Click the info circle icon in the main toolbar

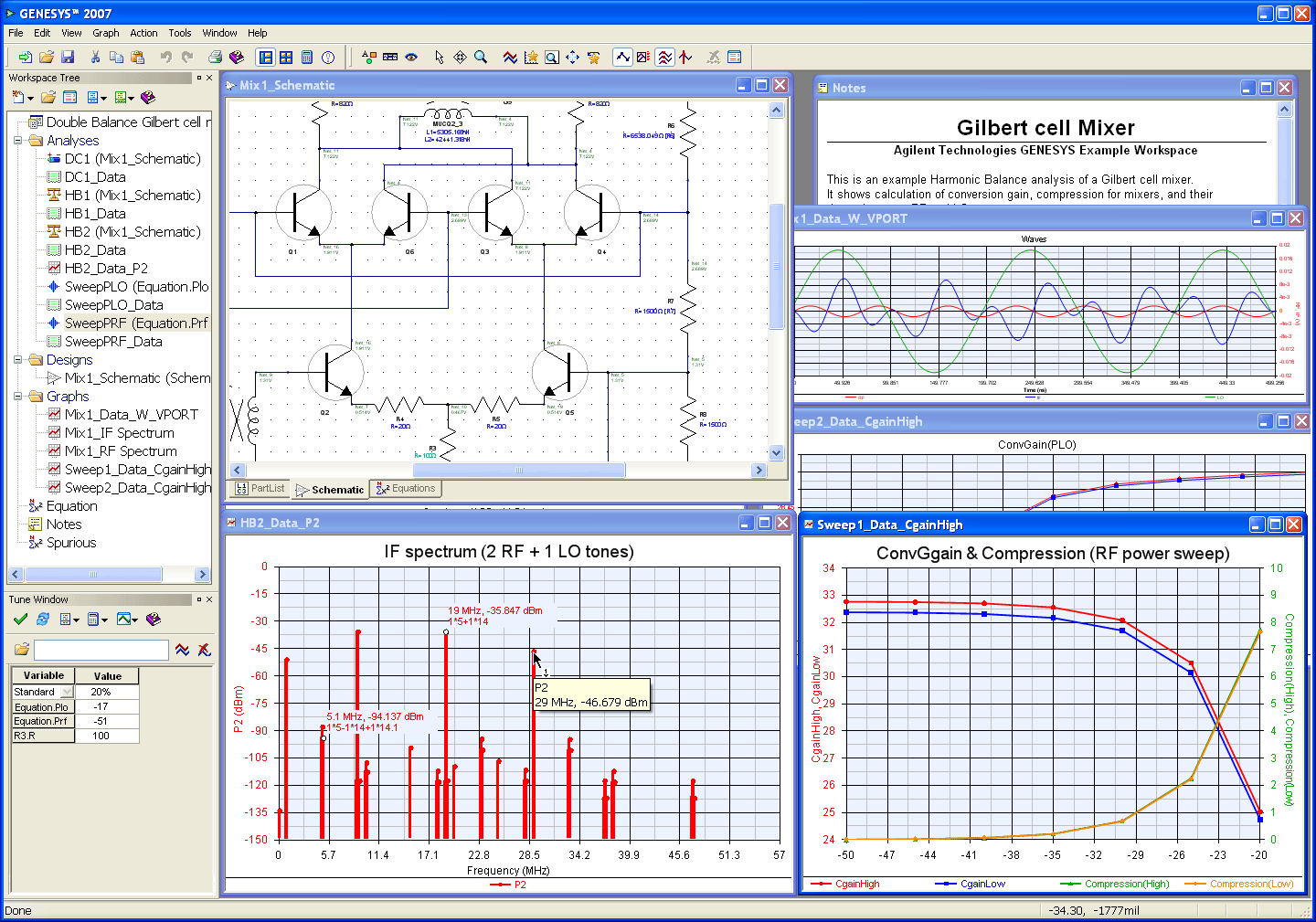point(328,57)
